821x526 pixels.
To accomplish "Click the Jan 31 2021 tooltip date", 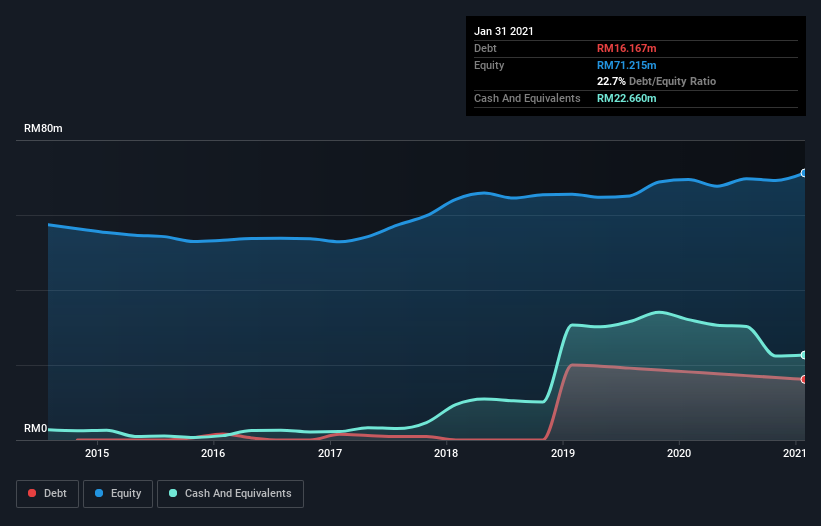I will pyautogui.click(x=504, y=31).
